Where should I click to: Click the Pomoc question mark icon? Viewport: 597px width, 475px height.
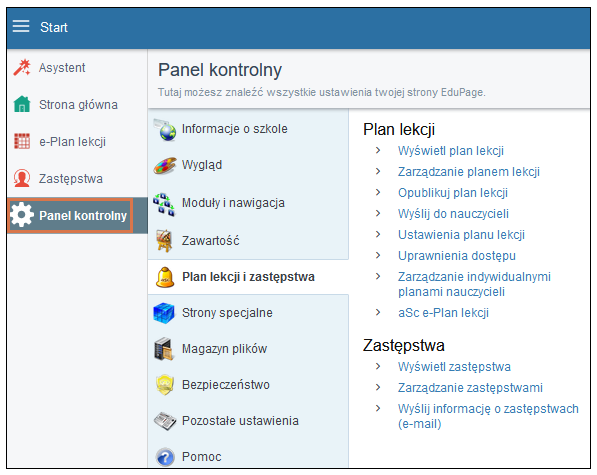tap(165, 457)
